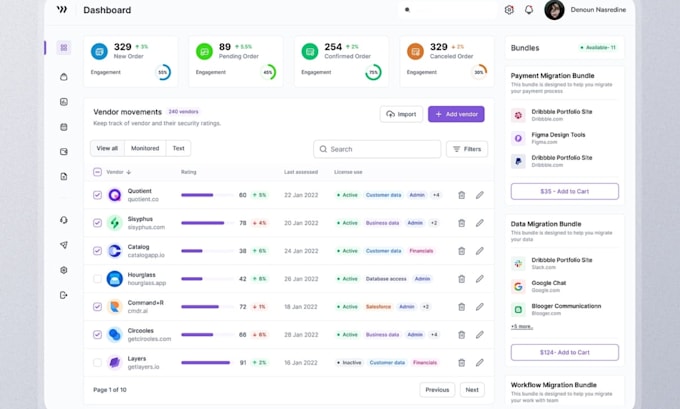
Task: Focus the top header search box
Action: pos(447,10)
